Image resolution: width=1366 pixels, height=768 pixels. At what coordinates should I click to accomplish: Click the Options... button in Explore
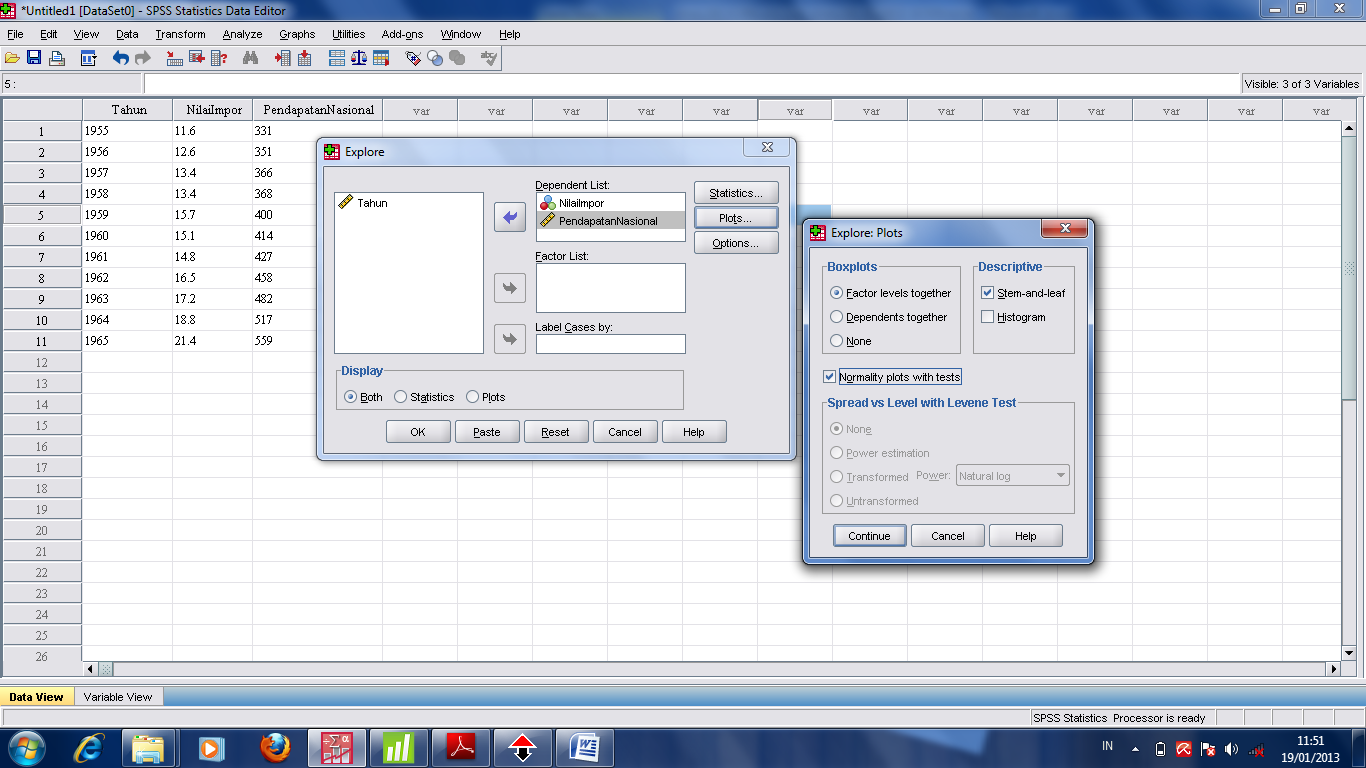click(736, 243)
